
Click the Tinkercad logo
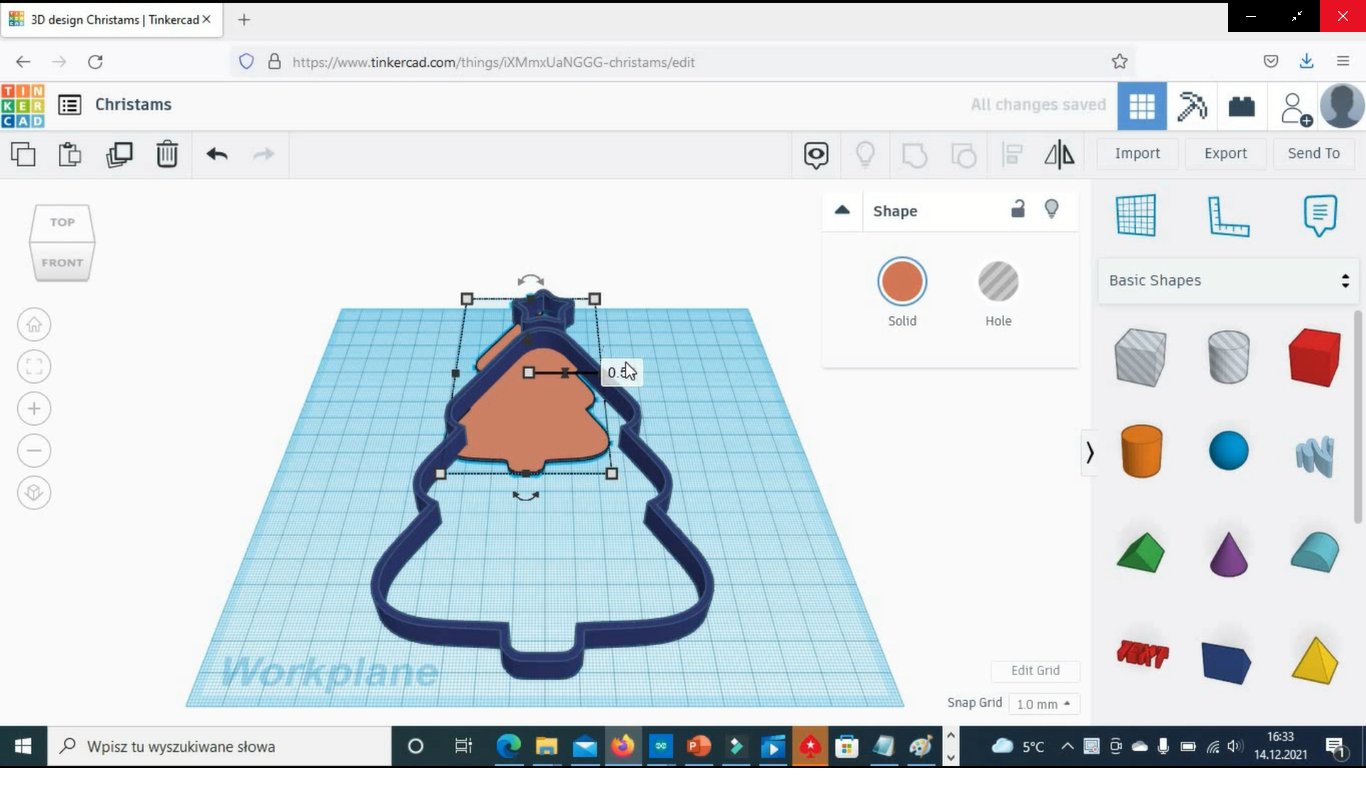[22, 105]
